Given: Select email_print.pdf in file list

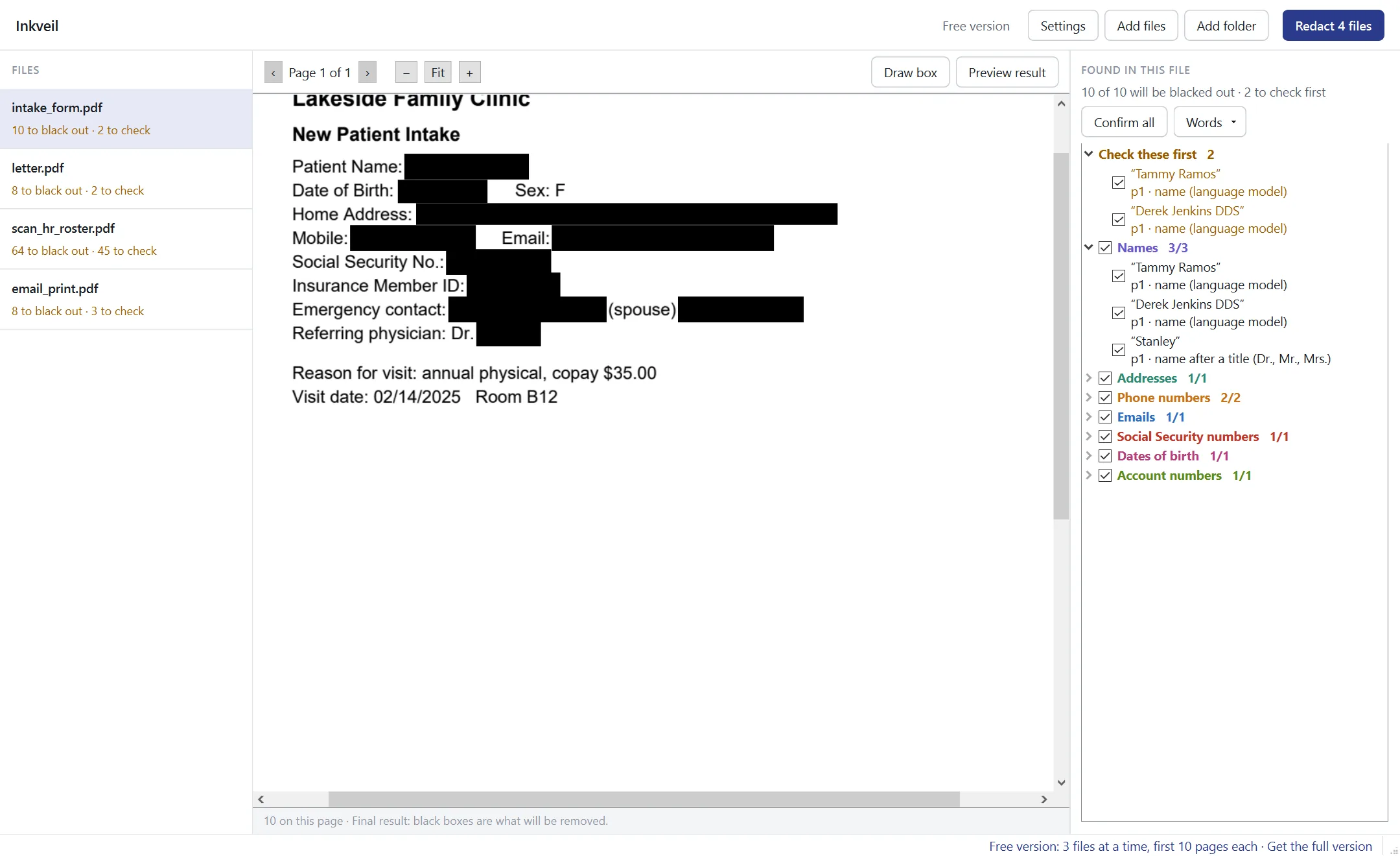Looking at the screenshot, I should tap(126, 300).
